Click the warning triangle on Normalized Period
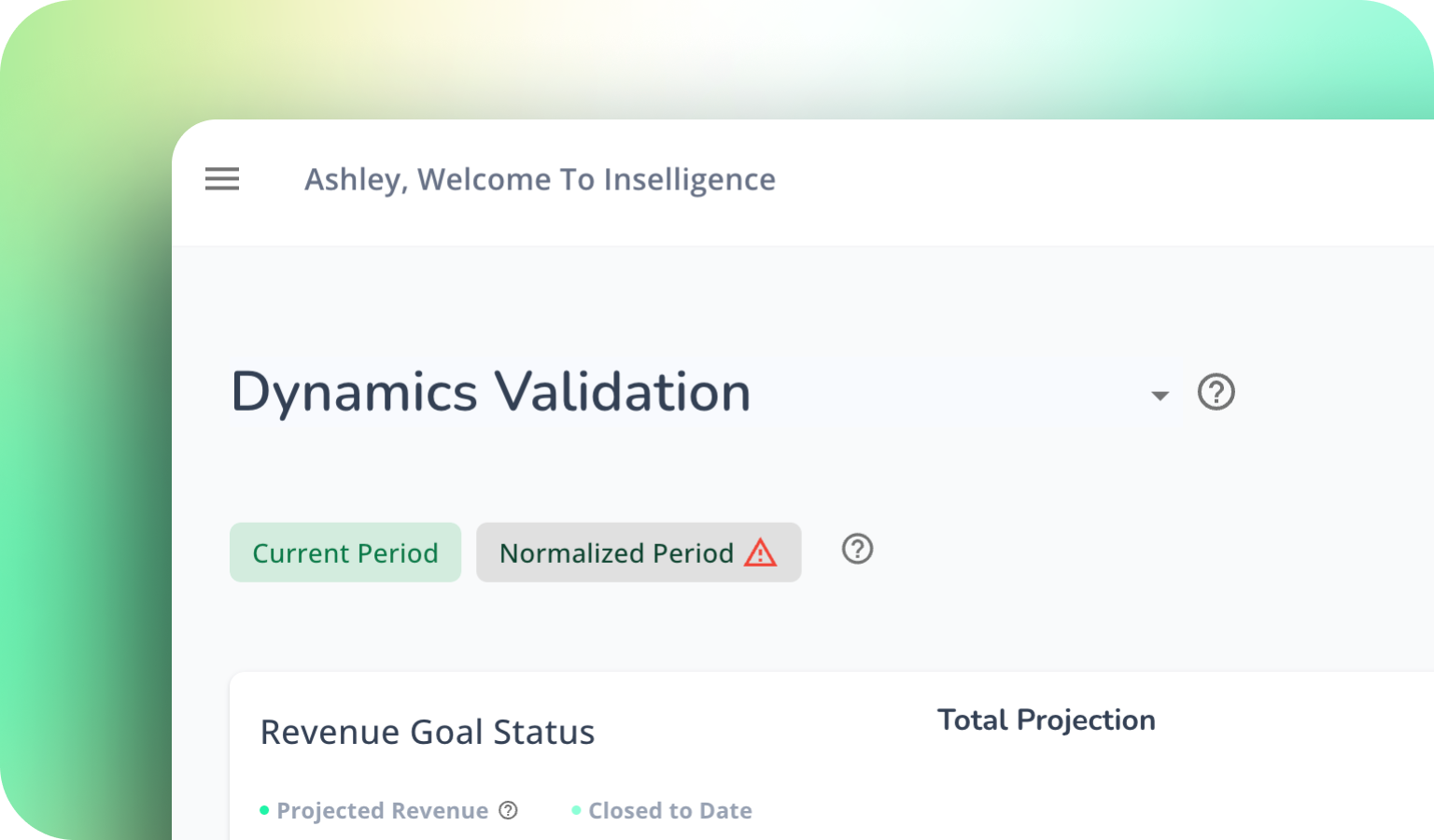This screenshot has height=840, width=1434. (761, 553)
